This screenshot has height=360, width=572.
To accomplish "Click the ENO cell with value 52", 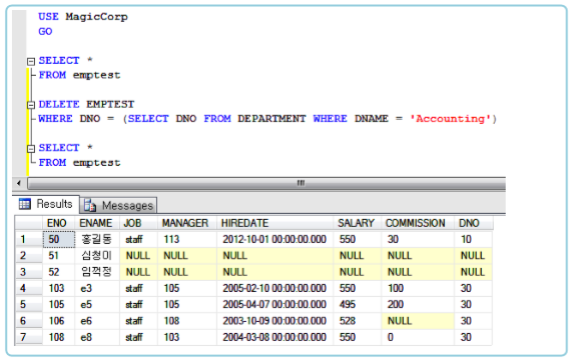I will coord(59,272).
